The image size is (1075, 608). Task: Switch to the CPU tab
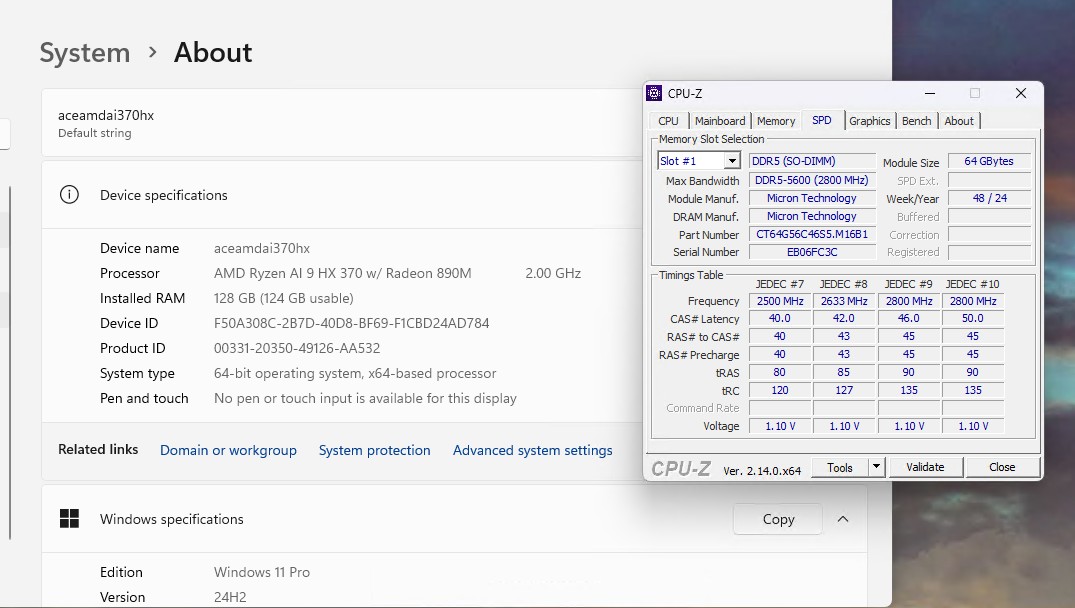tap(668, 121)
